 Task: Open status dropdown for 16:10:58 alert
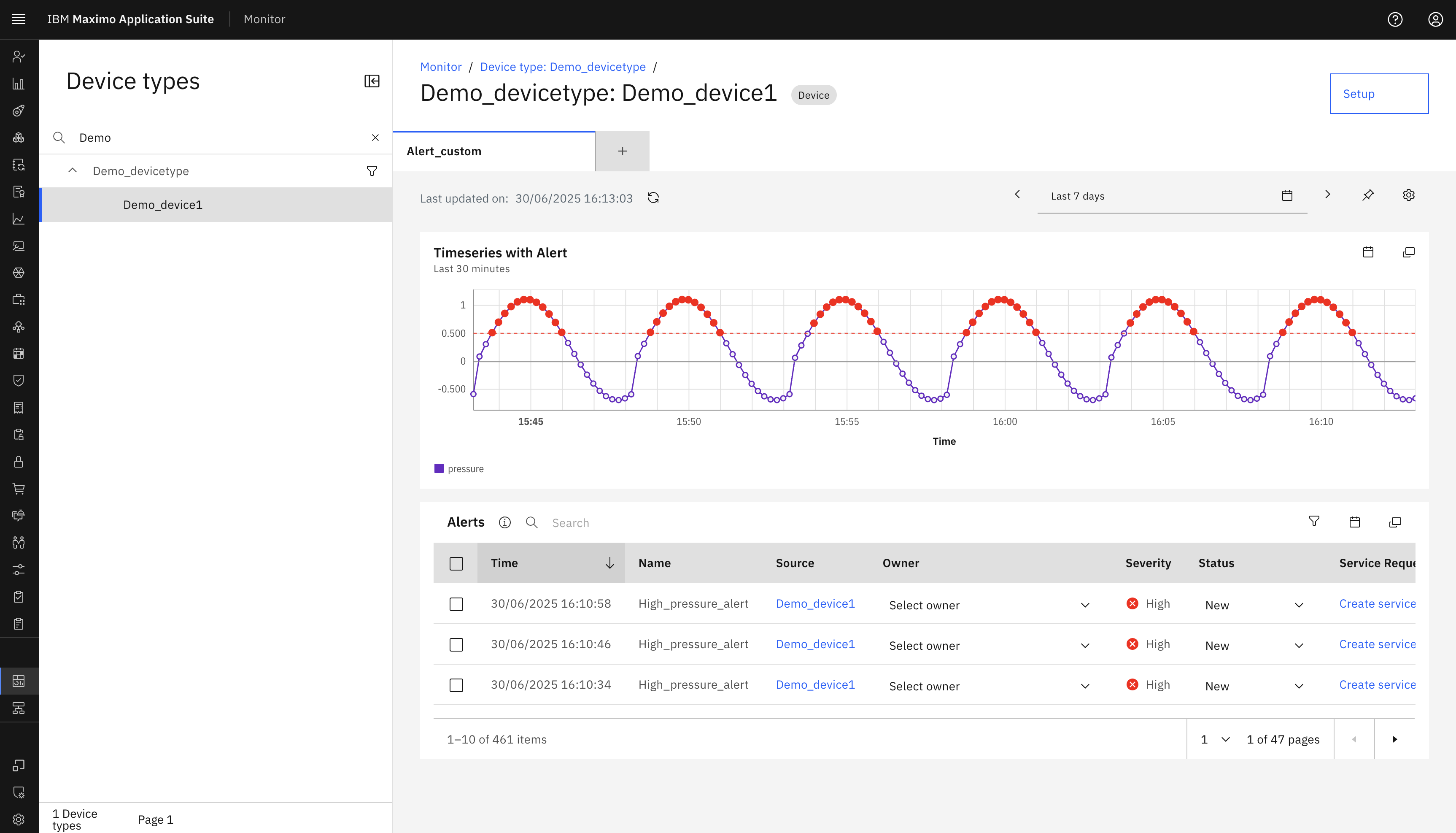pos(1255,605)
